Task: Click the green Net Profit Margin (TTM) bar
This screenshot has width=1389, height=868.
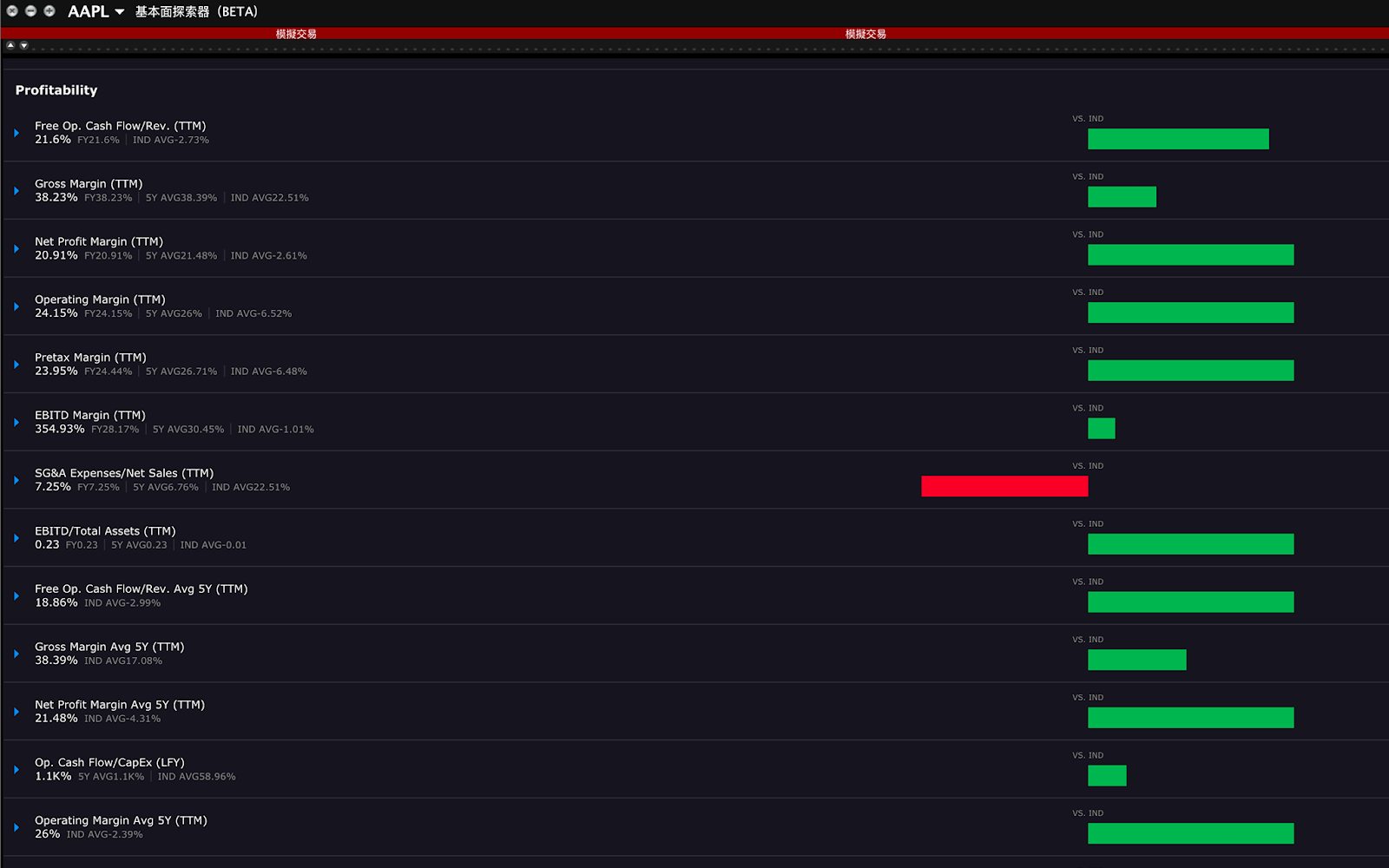Action: point(1191,254)
